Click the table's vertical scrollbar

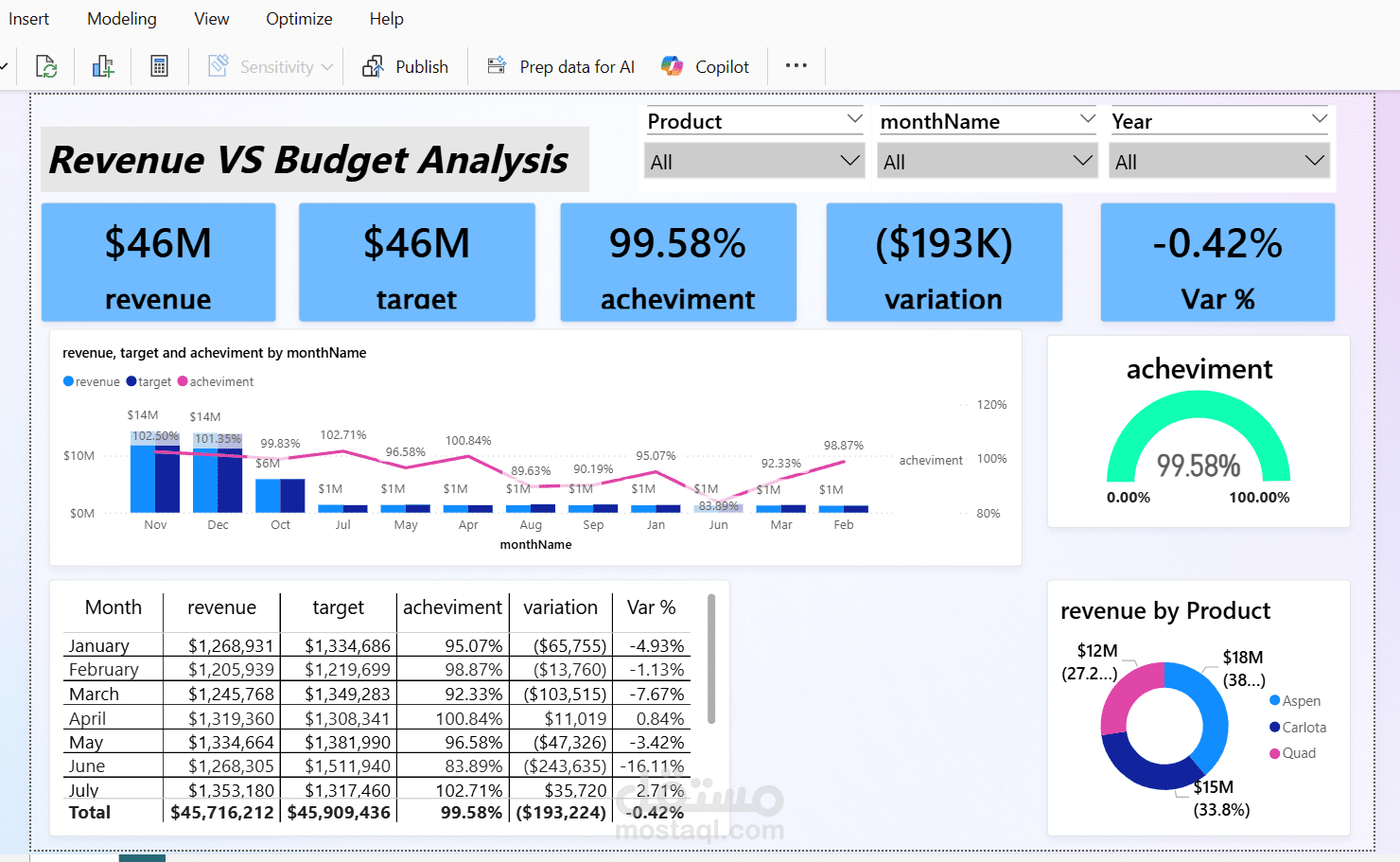pyautogui.click(x=711, y=660)
